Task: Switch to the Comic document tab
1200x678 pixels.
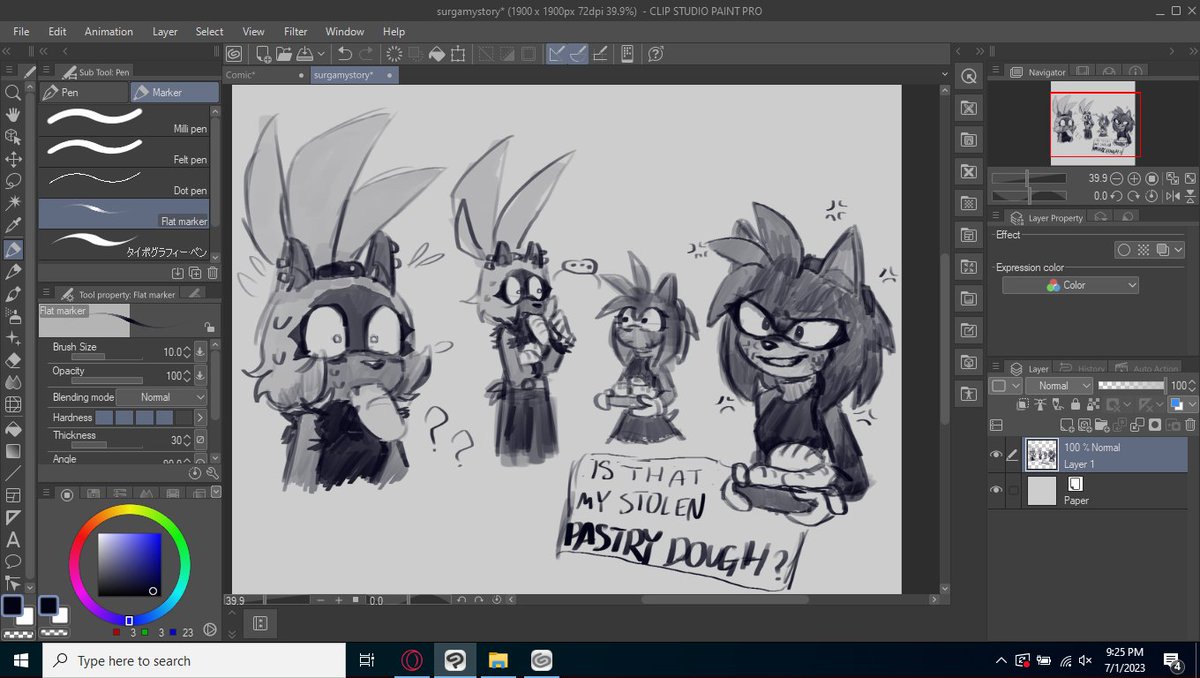Action: tap(265, 75)
